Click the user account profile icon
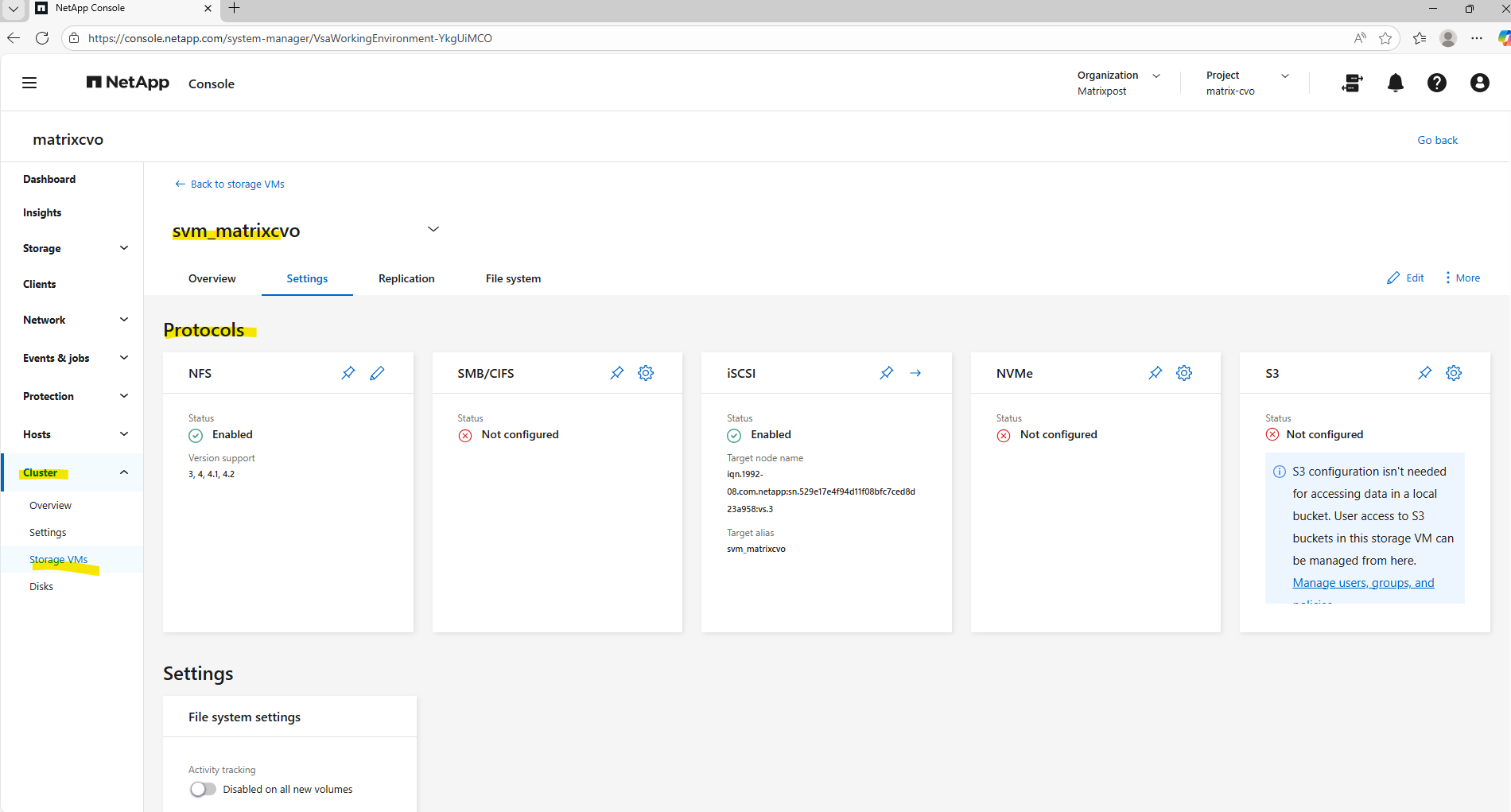Image resolution: width=1511 pixels, height=812 pixels. click(1479, 83)
